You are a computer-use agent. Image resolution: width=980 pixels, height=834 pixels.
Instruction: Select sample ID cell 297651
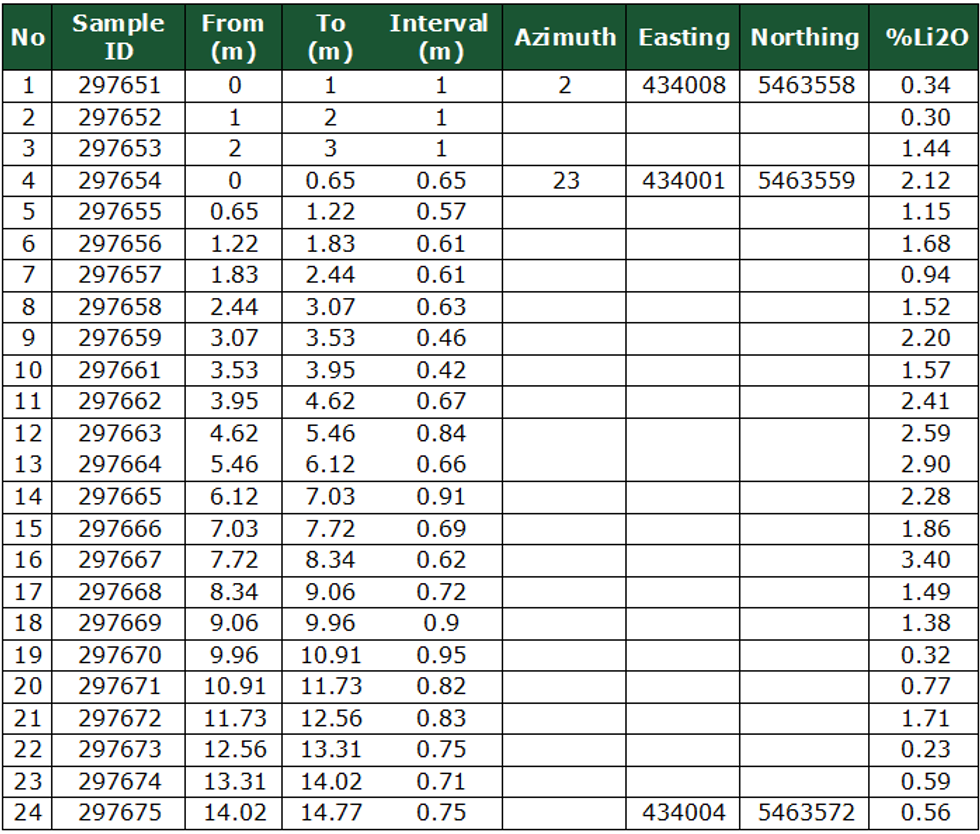tap(119, 86)
